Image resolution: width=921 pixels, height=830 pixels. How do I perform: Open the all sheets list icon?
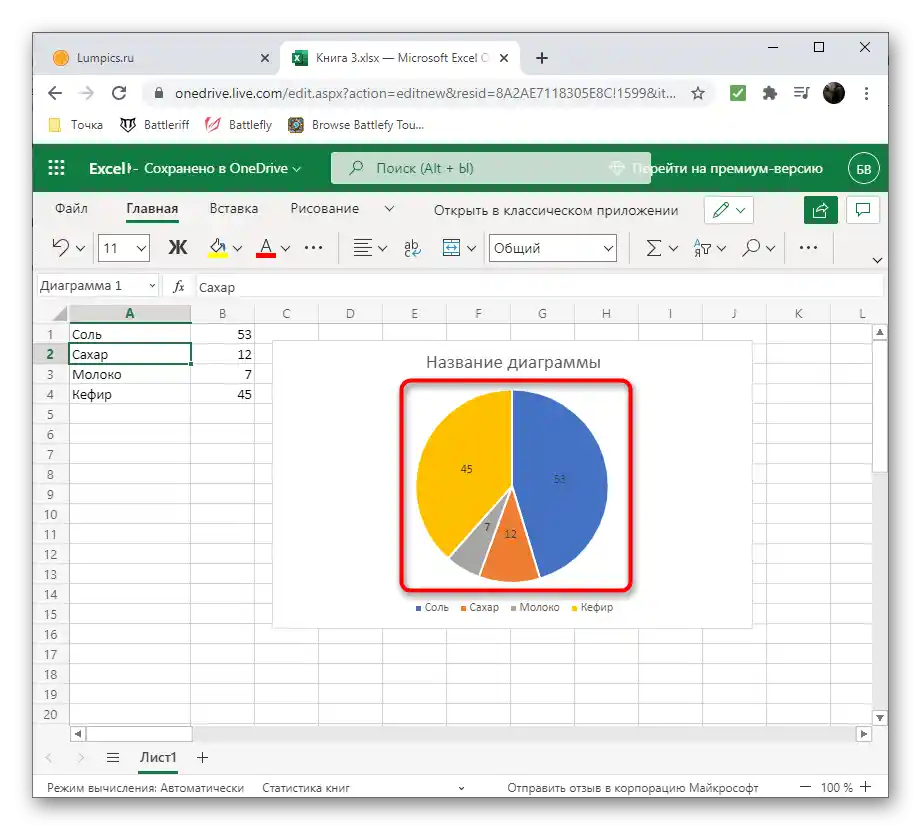point(113,758)
